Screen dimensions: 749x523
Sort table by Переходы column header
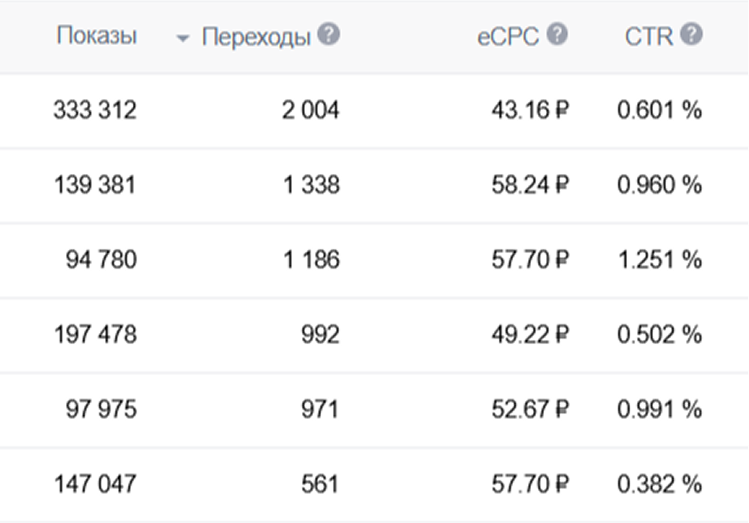click(256, 37)
